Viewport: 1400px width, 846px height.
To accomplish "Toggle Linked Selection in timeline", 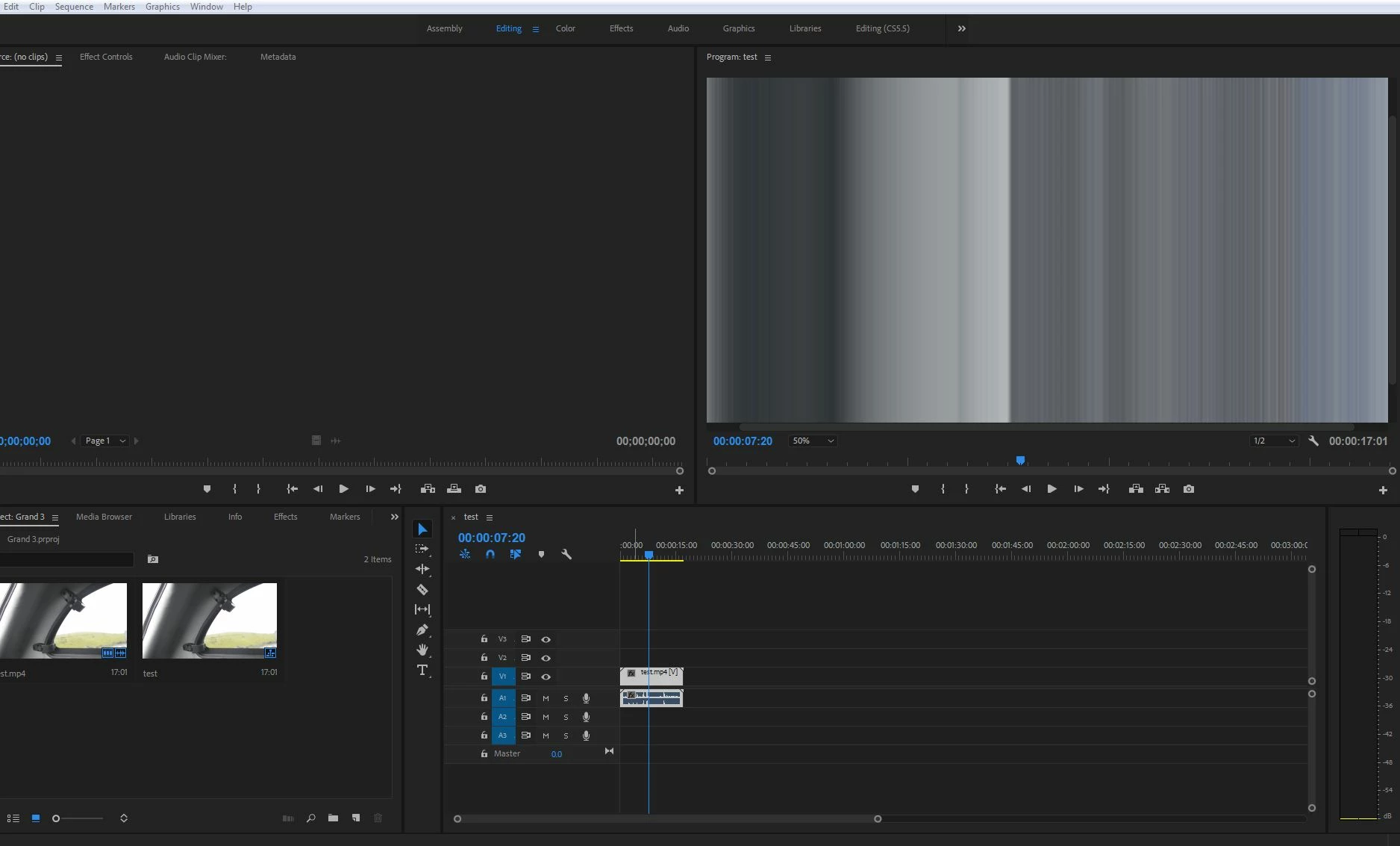I will coord(516,554).
